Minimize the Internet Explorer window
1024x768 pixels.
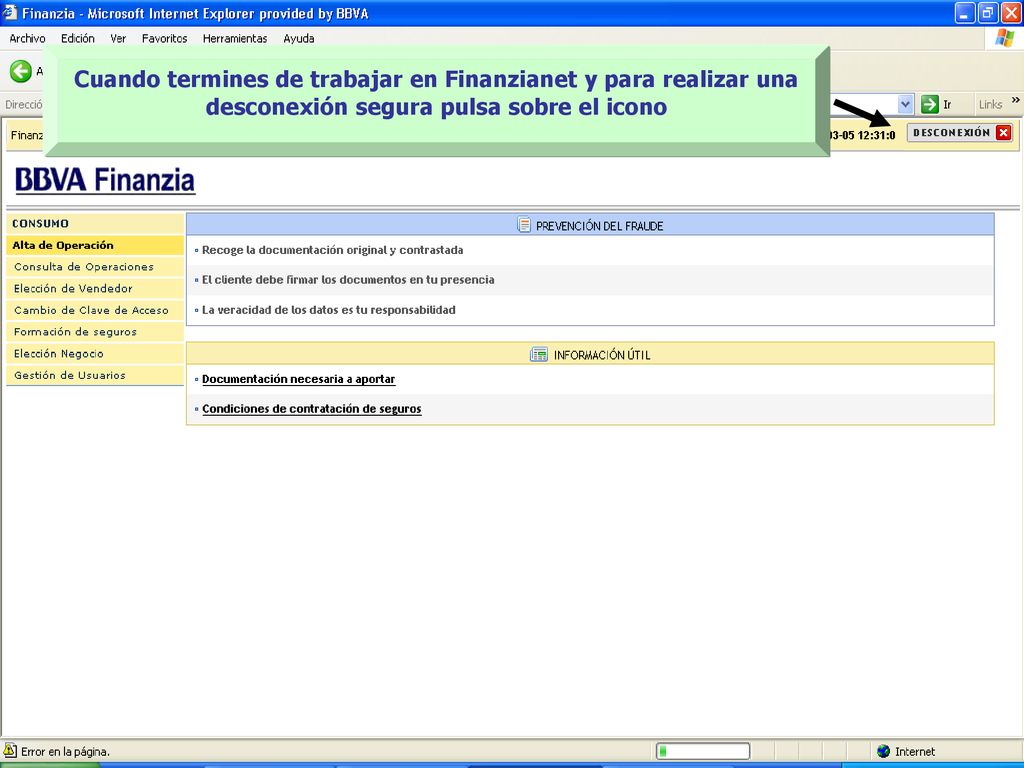pos(965,12)
